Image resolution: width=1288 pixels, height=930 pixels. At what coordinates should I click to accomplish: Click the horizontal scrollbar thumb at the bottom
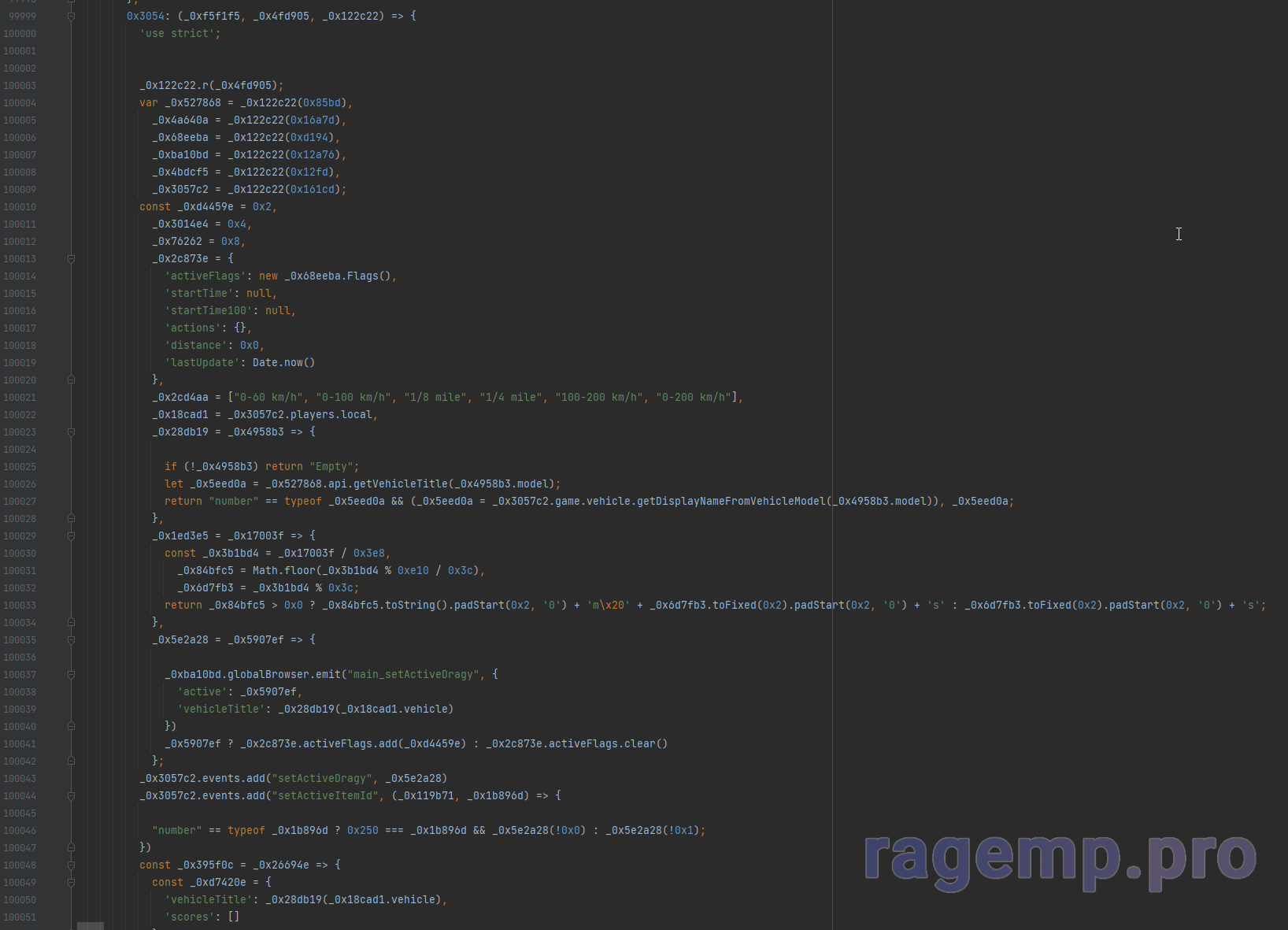click(91, 926)
